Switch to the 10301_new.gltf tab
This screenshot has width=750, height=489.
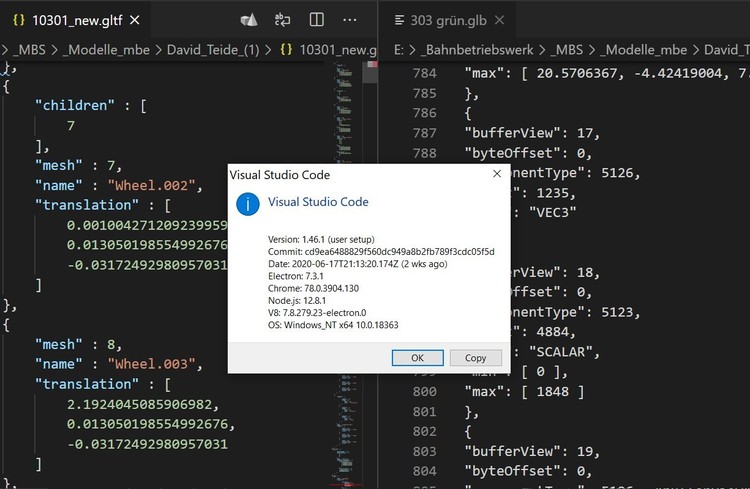coord(77,20)
